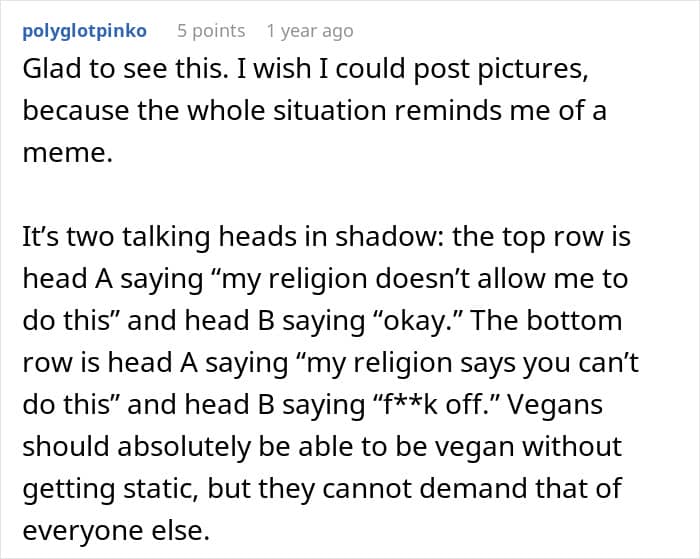The height and width of the screenshot is (559, 700).
Task: Click the '5 points' score label
Action: click(x=210, y=31)
